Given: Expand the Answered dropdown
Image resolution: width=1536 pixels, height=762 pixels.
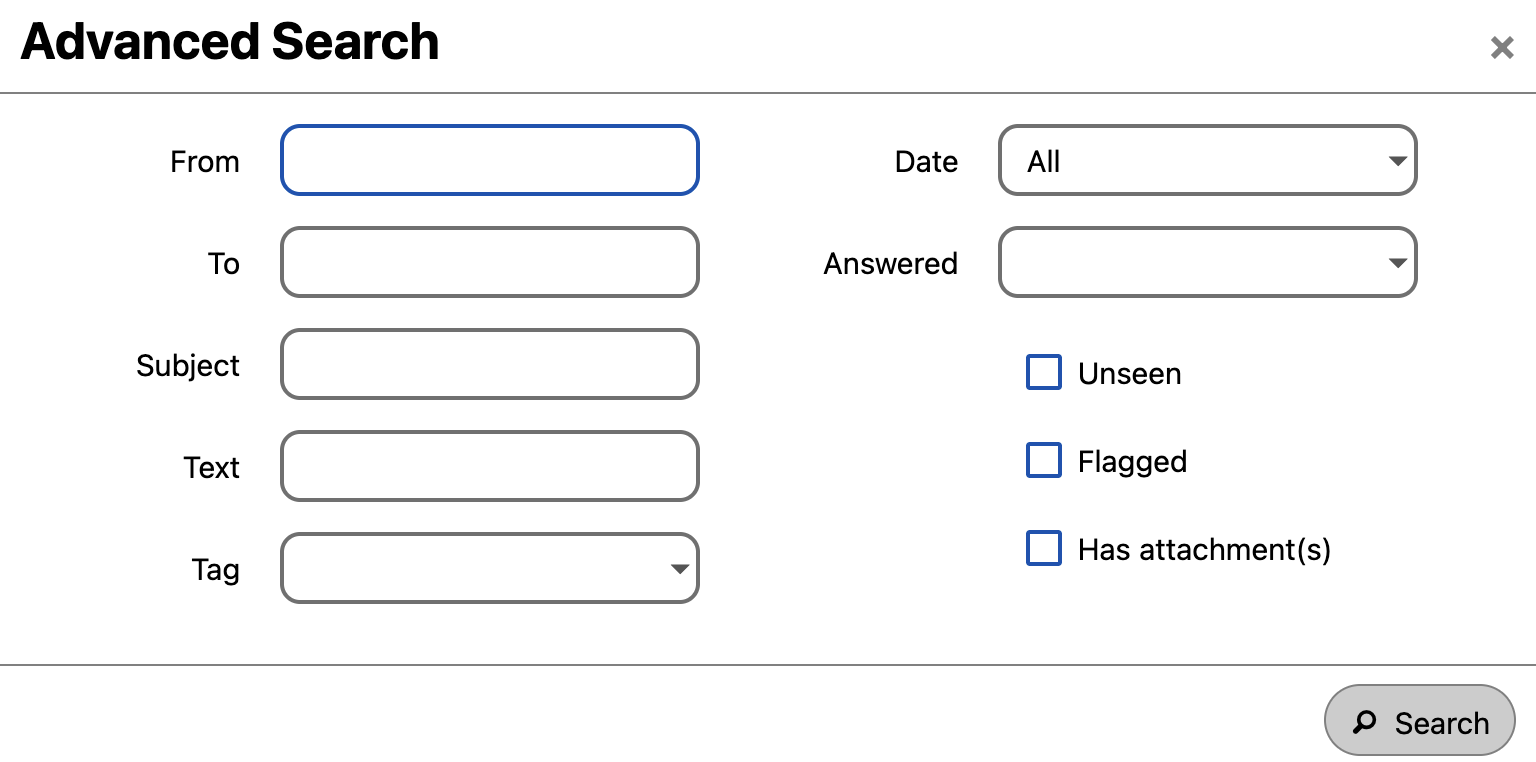Looking at the screenshot, I should [x=1208, y=262].
